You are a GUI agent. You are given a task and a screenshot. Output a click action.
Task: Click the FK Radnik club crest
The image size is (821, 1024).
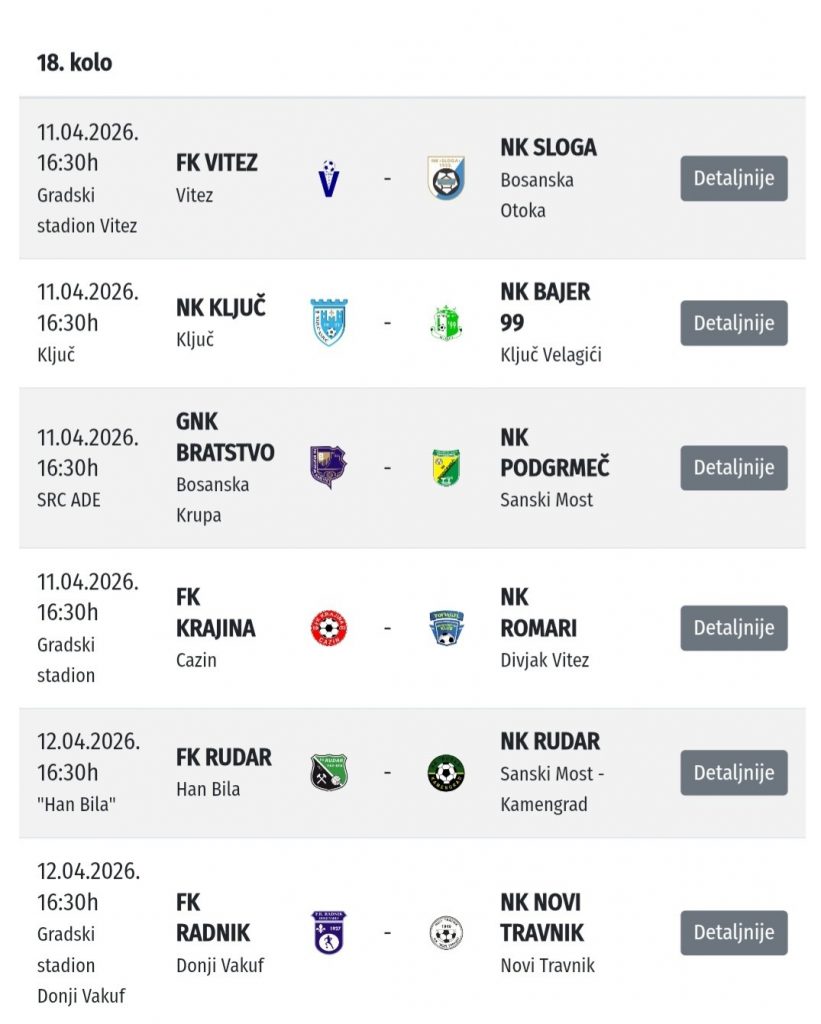click(x=328, y=932)
